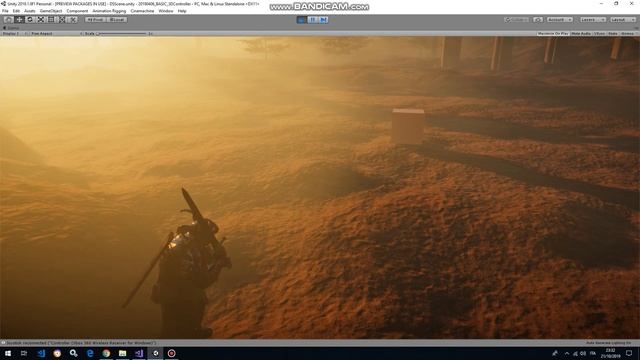Open the Animation Rigging menu
Viewport: 640px width, 360px height.
coord(109,11)
